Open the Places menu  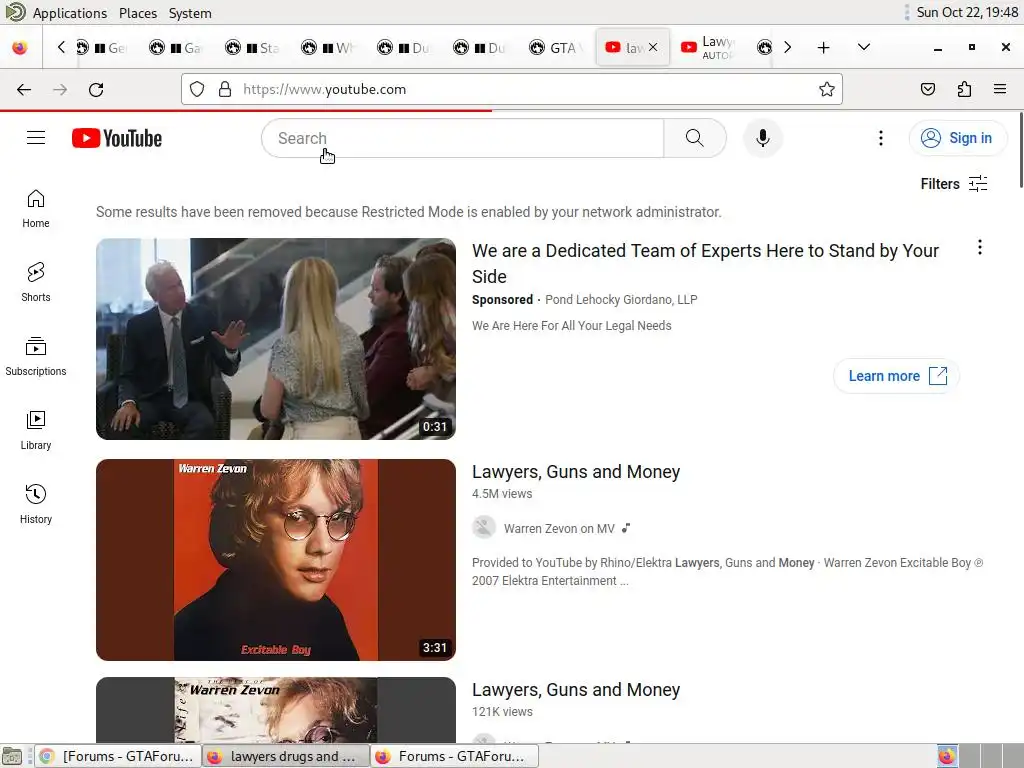coord(138,13)
